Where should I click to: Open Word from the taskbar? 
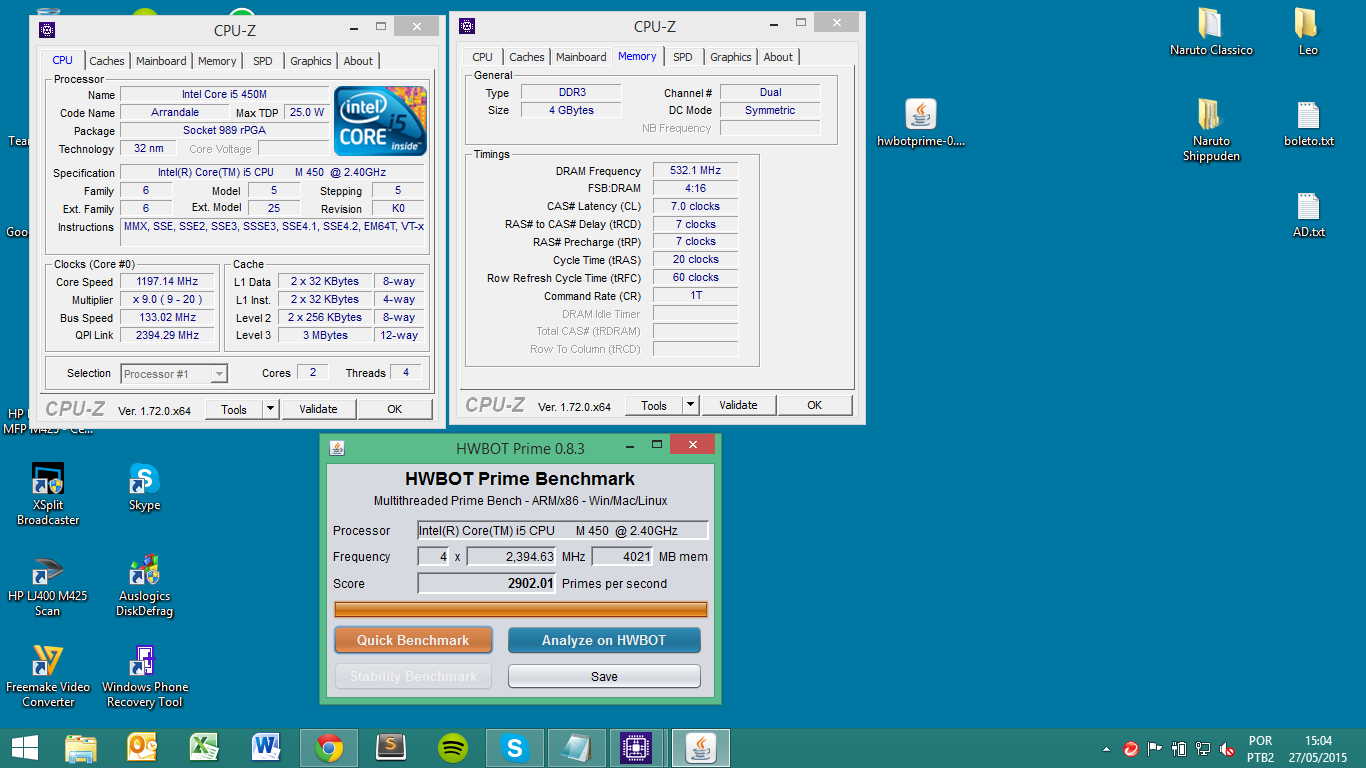[267, 747]
